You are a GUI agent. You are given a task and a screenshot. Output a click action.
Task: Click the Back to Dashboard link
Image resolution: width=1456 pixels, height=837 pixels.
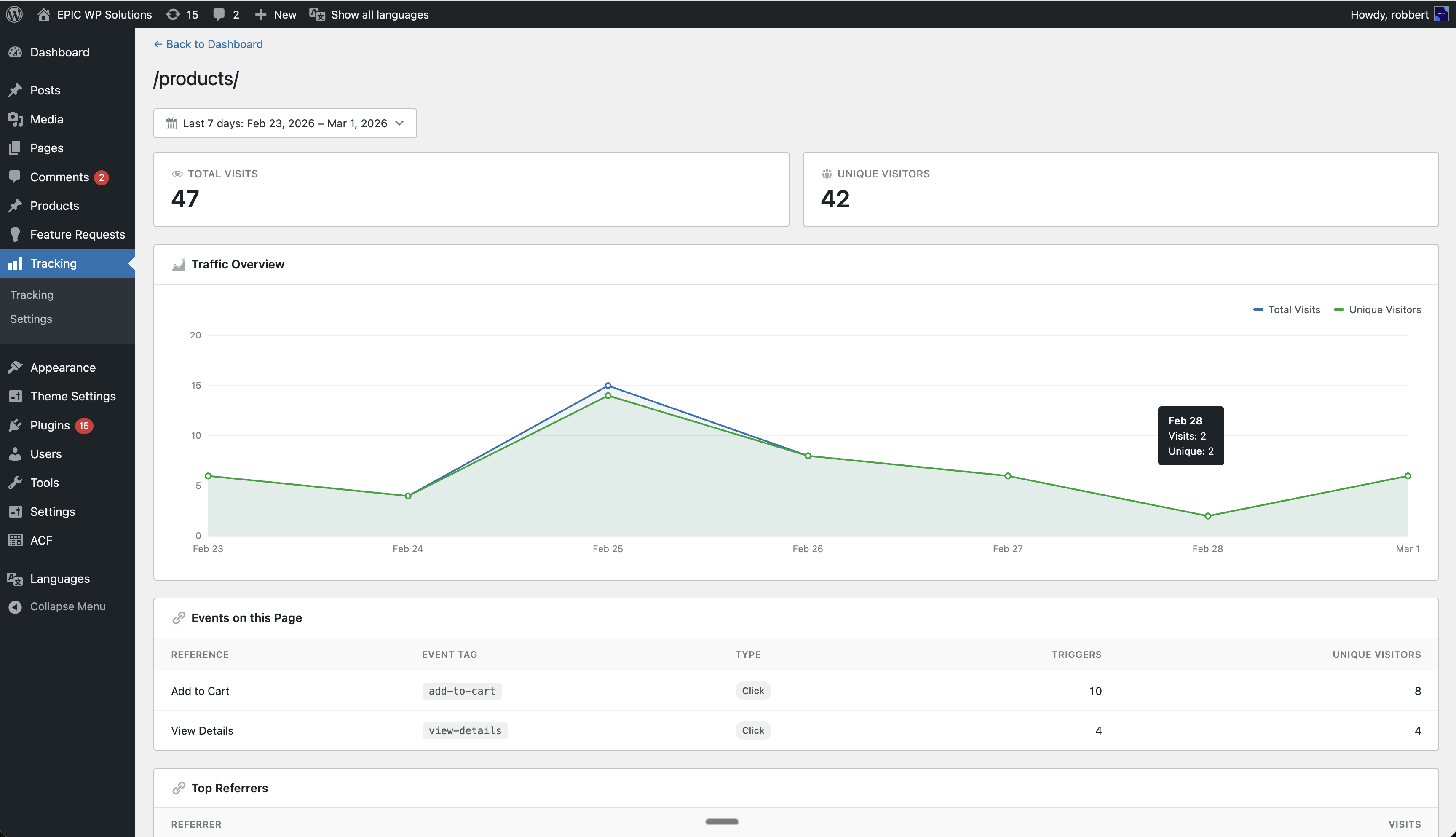pos(208,44)
